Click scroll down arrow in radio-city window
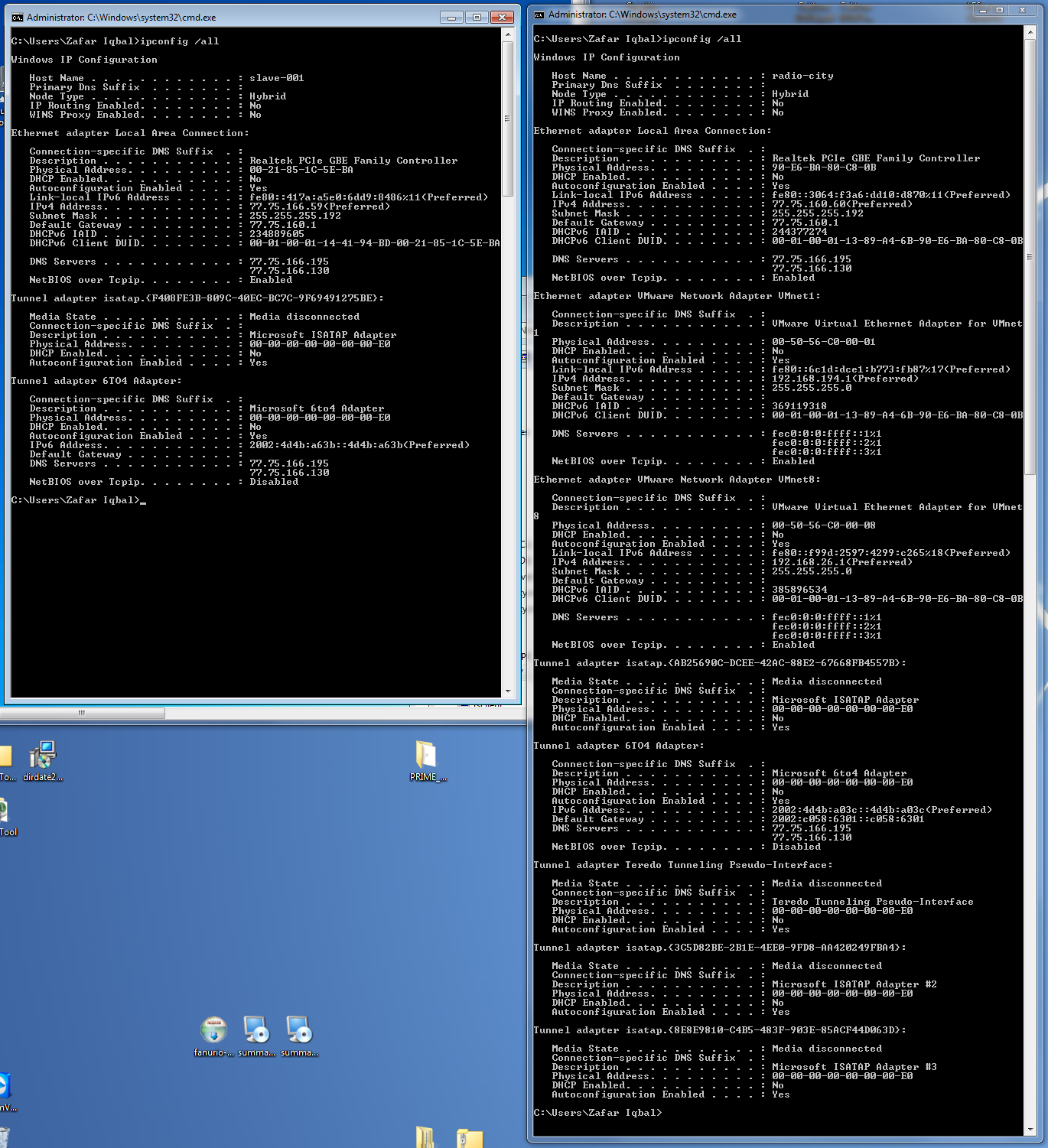This screenshot has height=1148, width=1048. [1030, 1129]
